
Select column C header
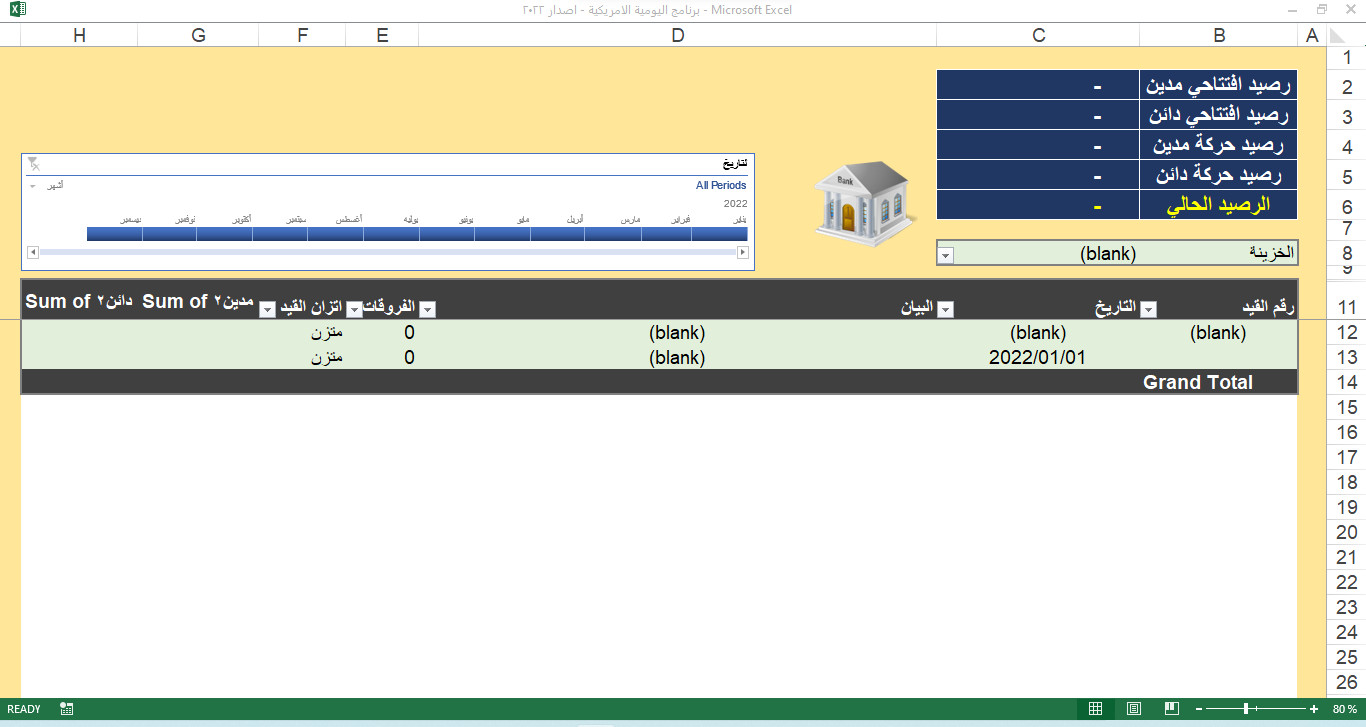[1038, 36]
